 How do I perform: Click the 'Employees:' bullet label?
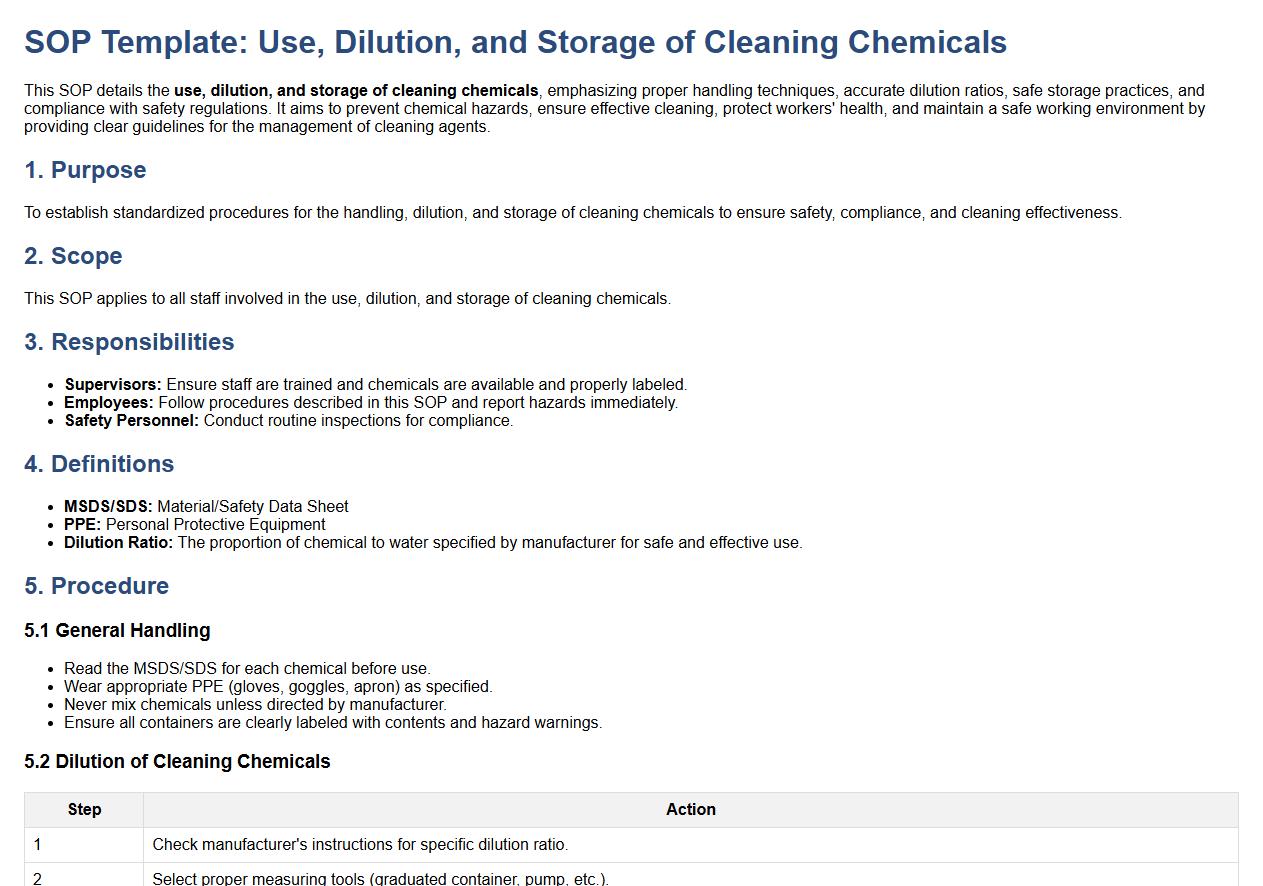[x=109, y=402]
